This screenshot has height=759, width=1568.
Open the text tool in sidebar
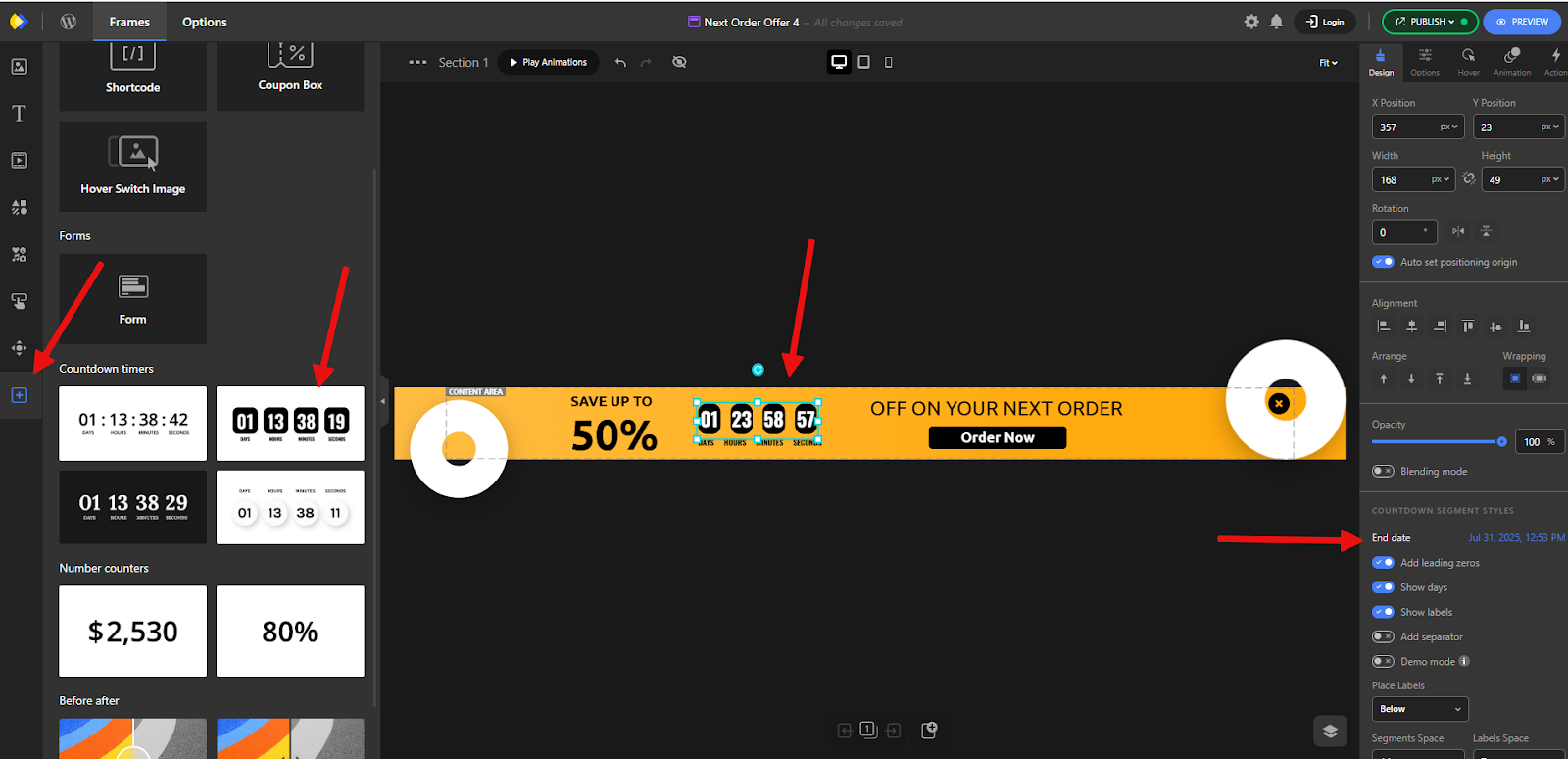pyautogui.click(x=19, y=114)
